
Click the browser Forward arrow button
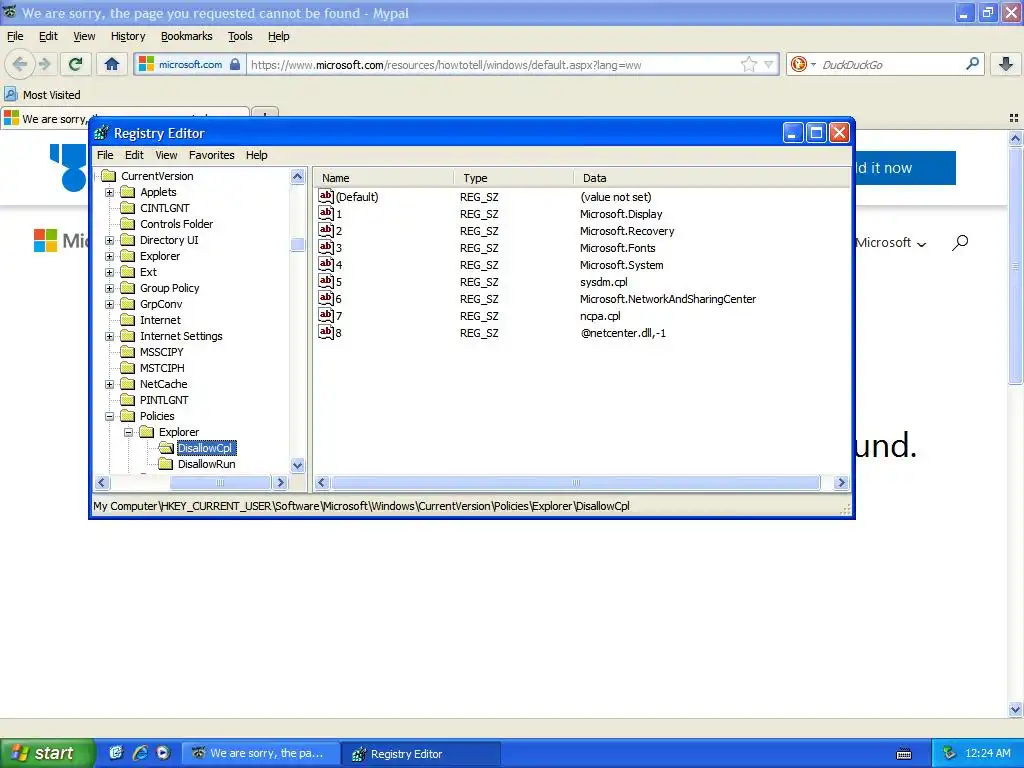44,64
